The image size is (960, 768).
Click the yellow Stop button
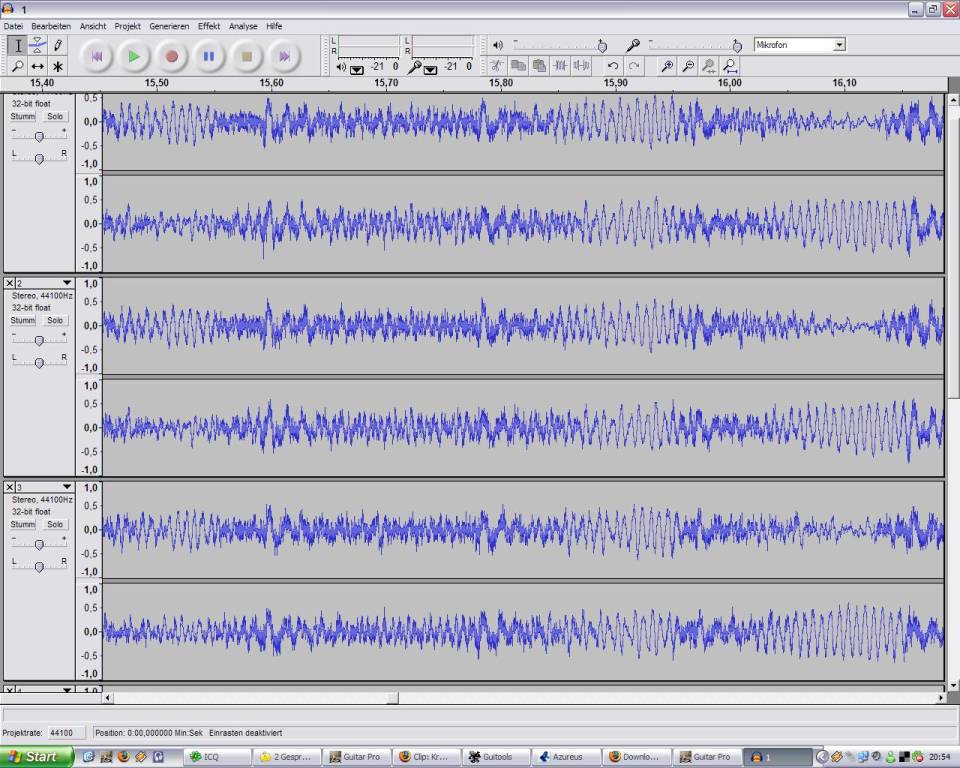click(x=247, y=56)
